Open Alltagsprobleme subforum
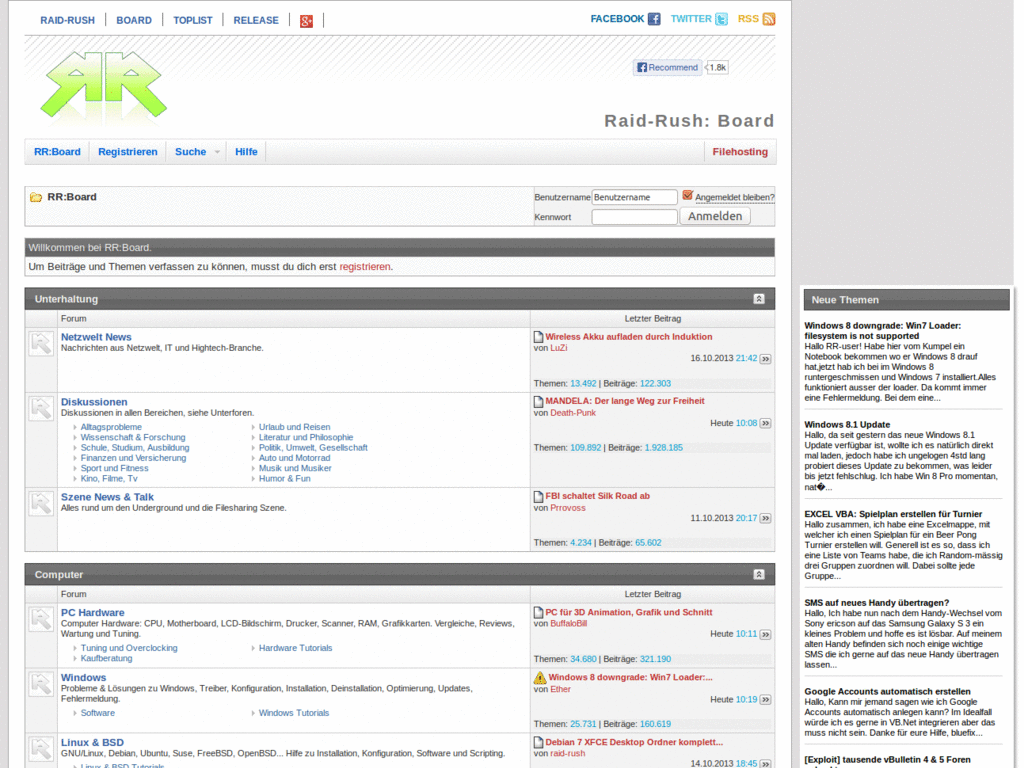 pyautogui.click(x=111, y=427)
